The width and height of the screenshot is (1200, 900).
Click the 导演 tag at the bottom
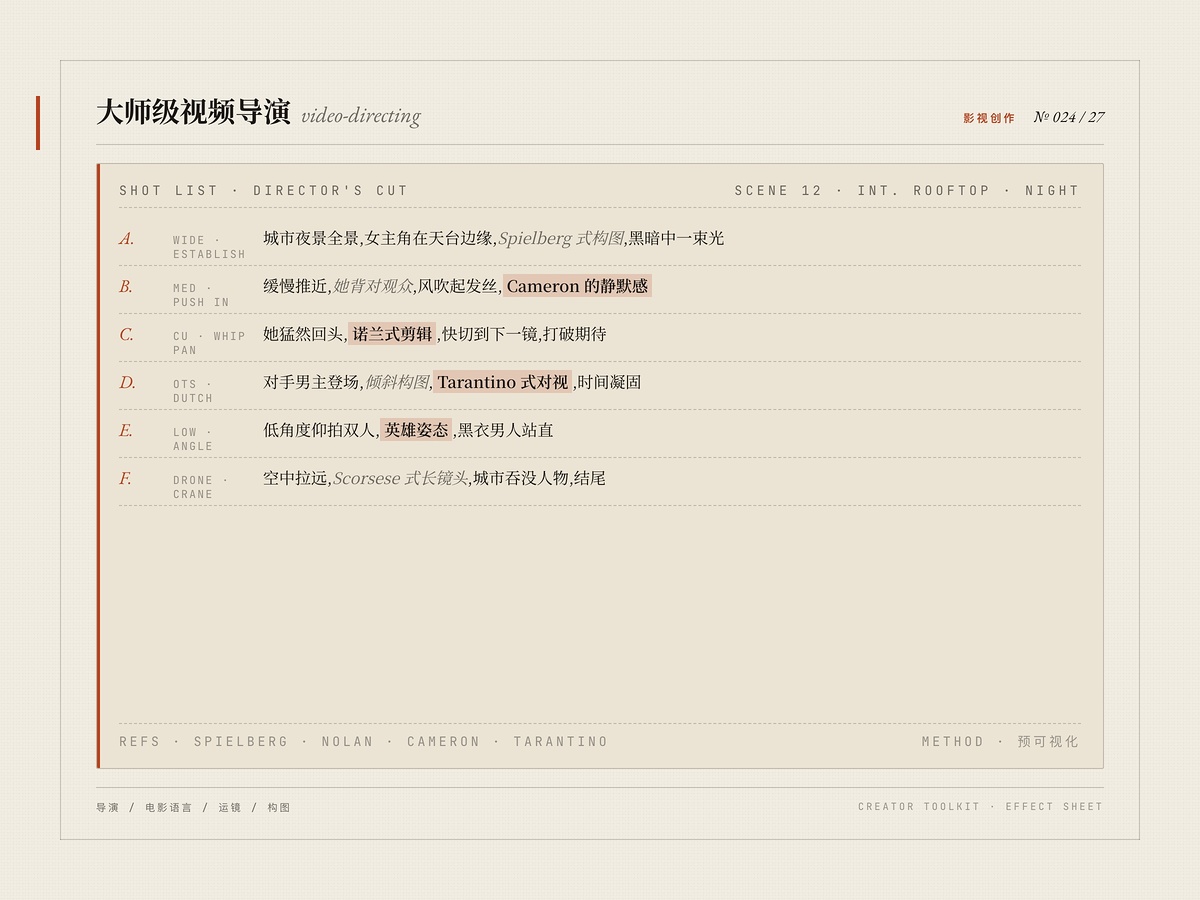pos(107,807)
